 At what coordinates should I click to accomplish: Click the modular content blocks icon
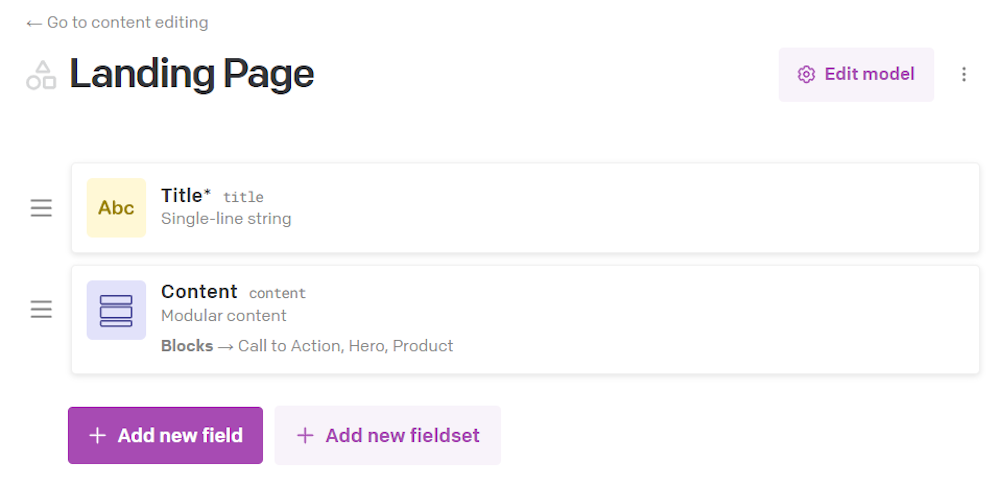click(116, 310)
